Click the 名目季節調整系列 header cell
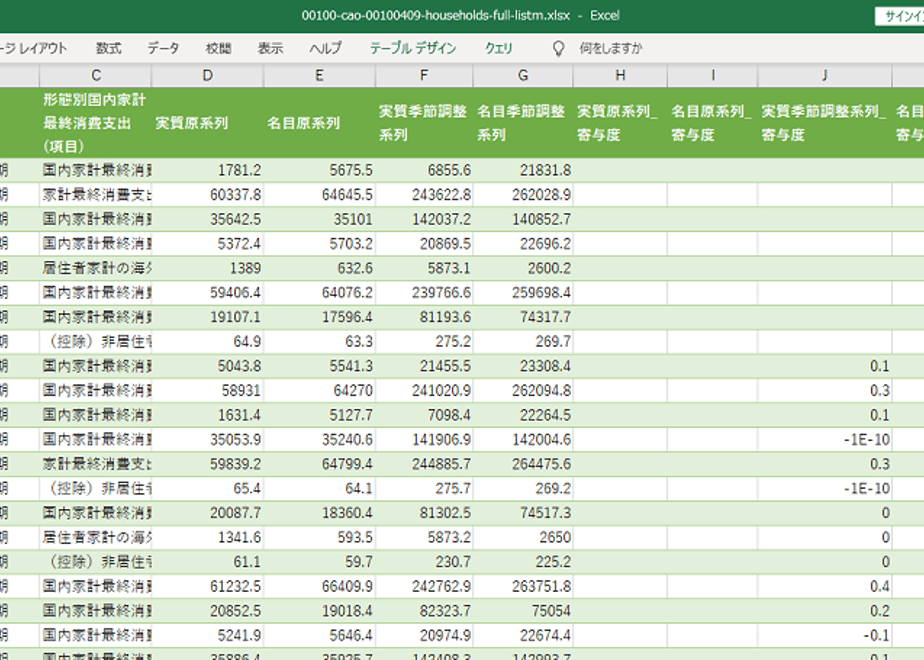 tap(523, 123)
